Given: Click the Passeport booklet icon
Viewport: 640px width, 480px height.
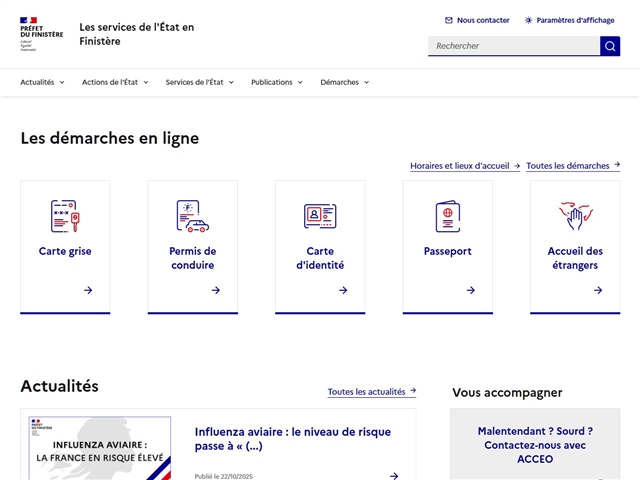Looking at the screenshot, I should (x=448, y=216).
